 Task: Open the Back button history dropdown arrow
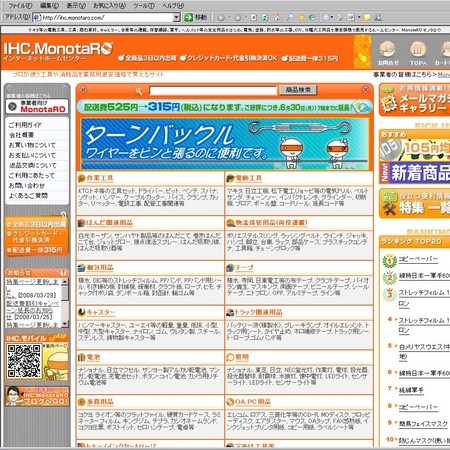(230, 17)
